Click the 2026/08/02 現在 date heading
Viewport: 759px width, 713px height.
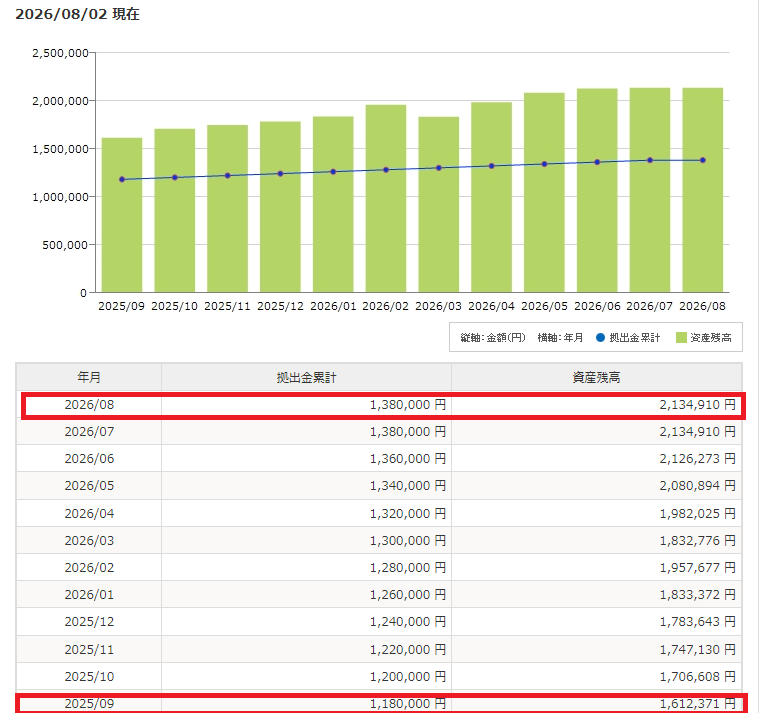click(x=77, y=14)
